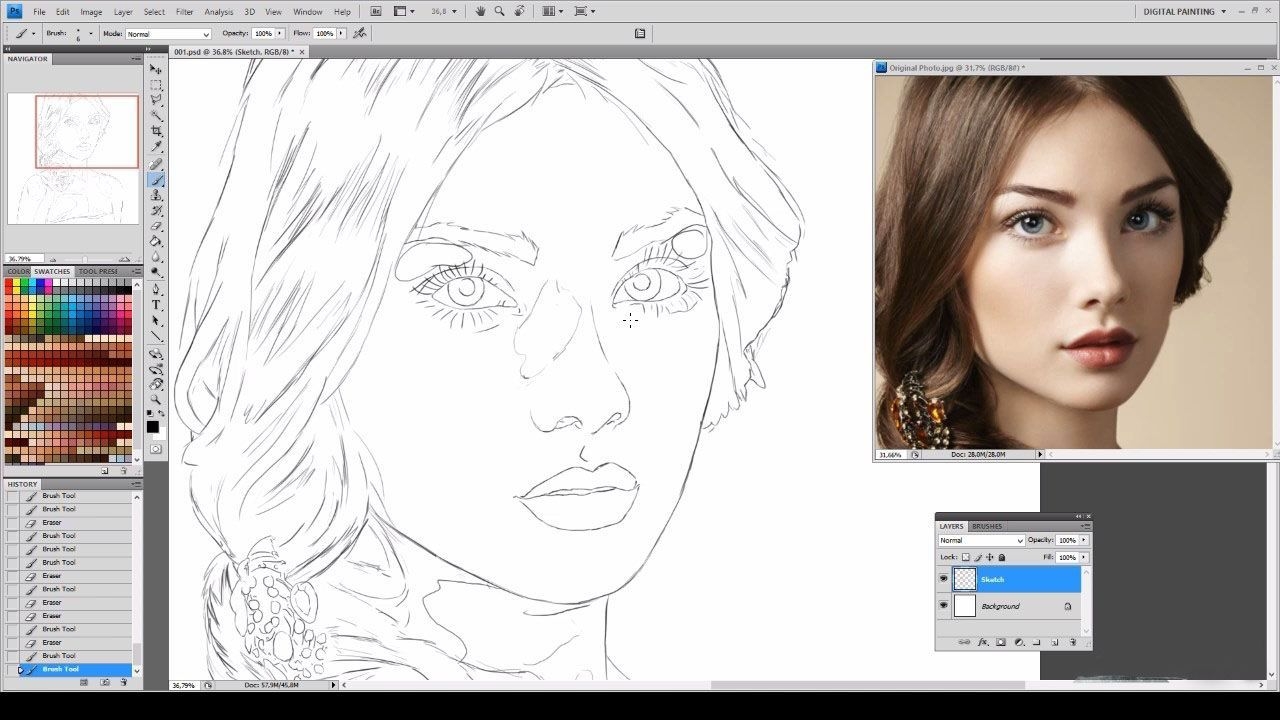Open the Analysis menu
The height and width of the screenshot is (720, 1280).
(219, 12)
